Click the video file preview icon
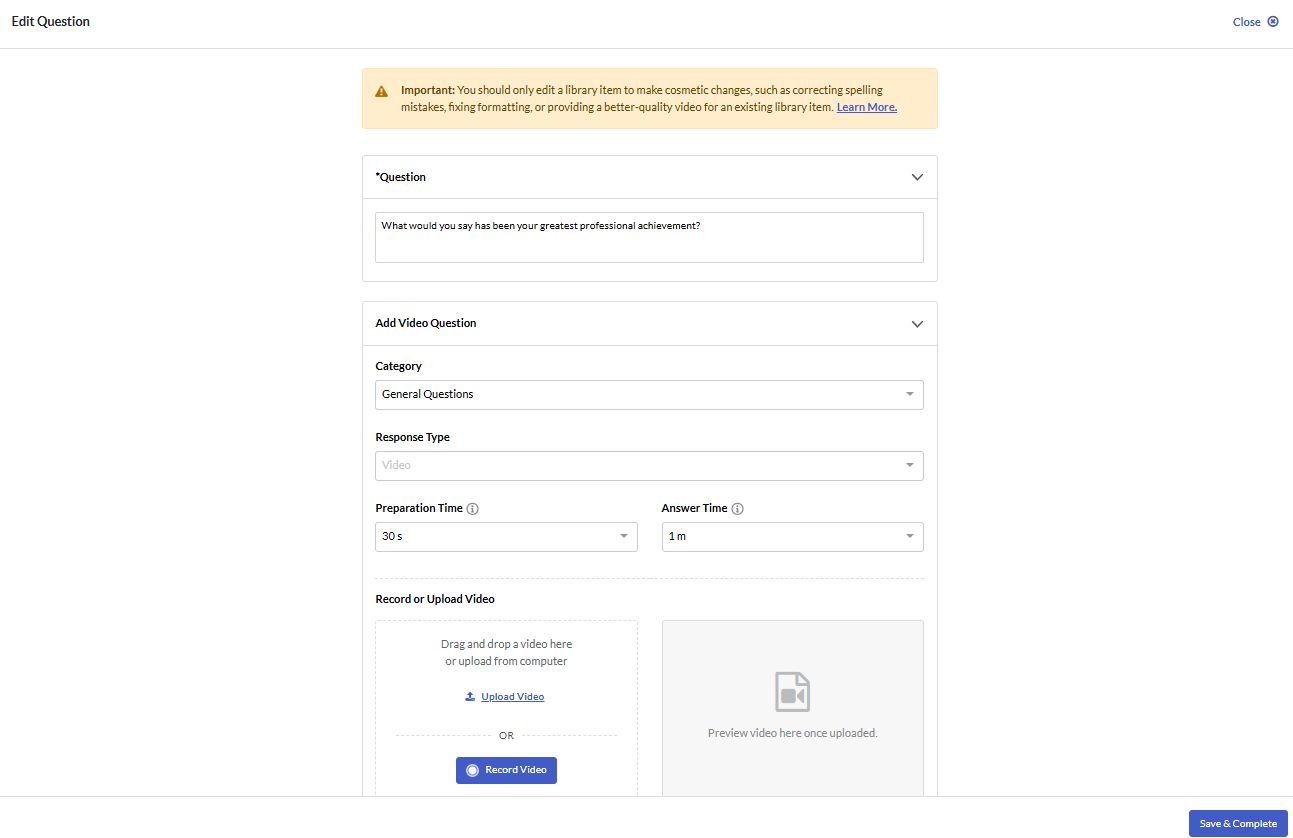 (x=793, y=692)
